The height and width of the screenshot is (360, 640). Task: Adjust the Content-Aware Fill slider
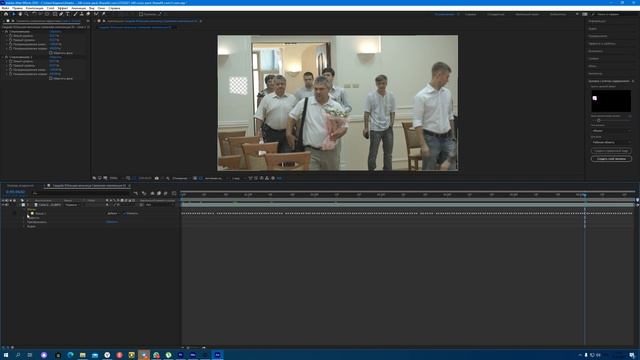[599, 120]
